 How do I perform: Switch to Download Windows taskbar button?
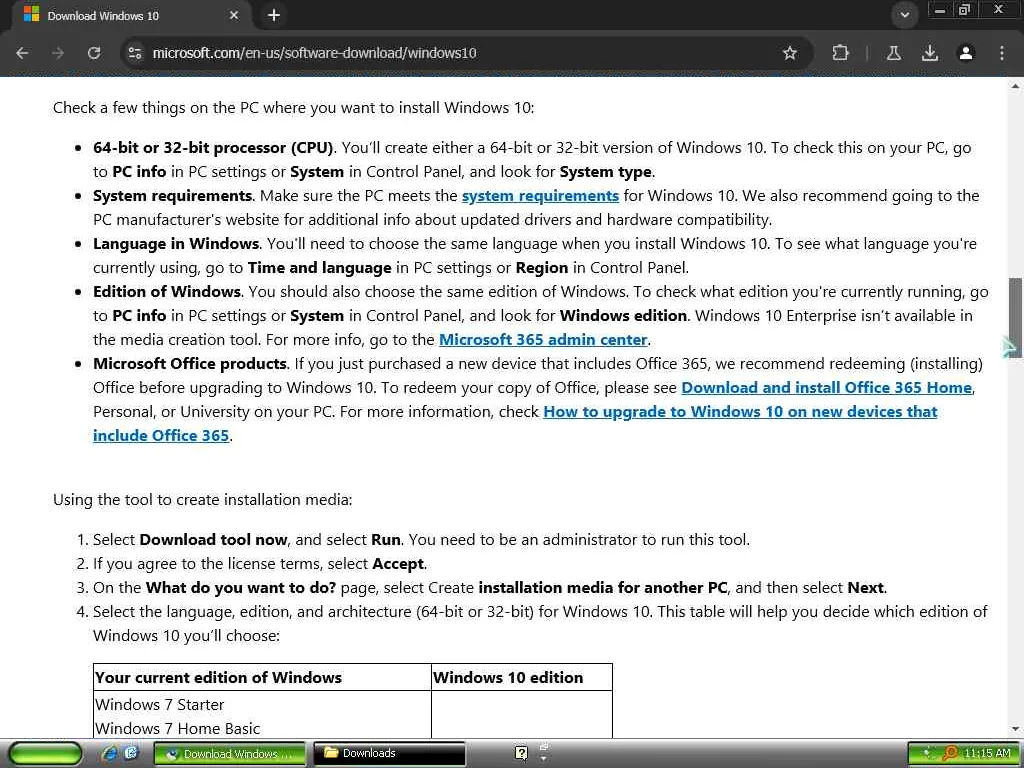coord(230,754)
